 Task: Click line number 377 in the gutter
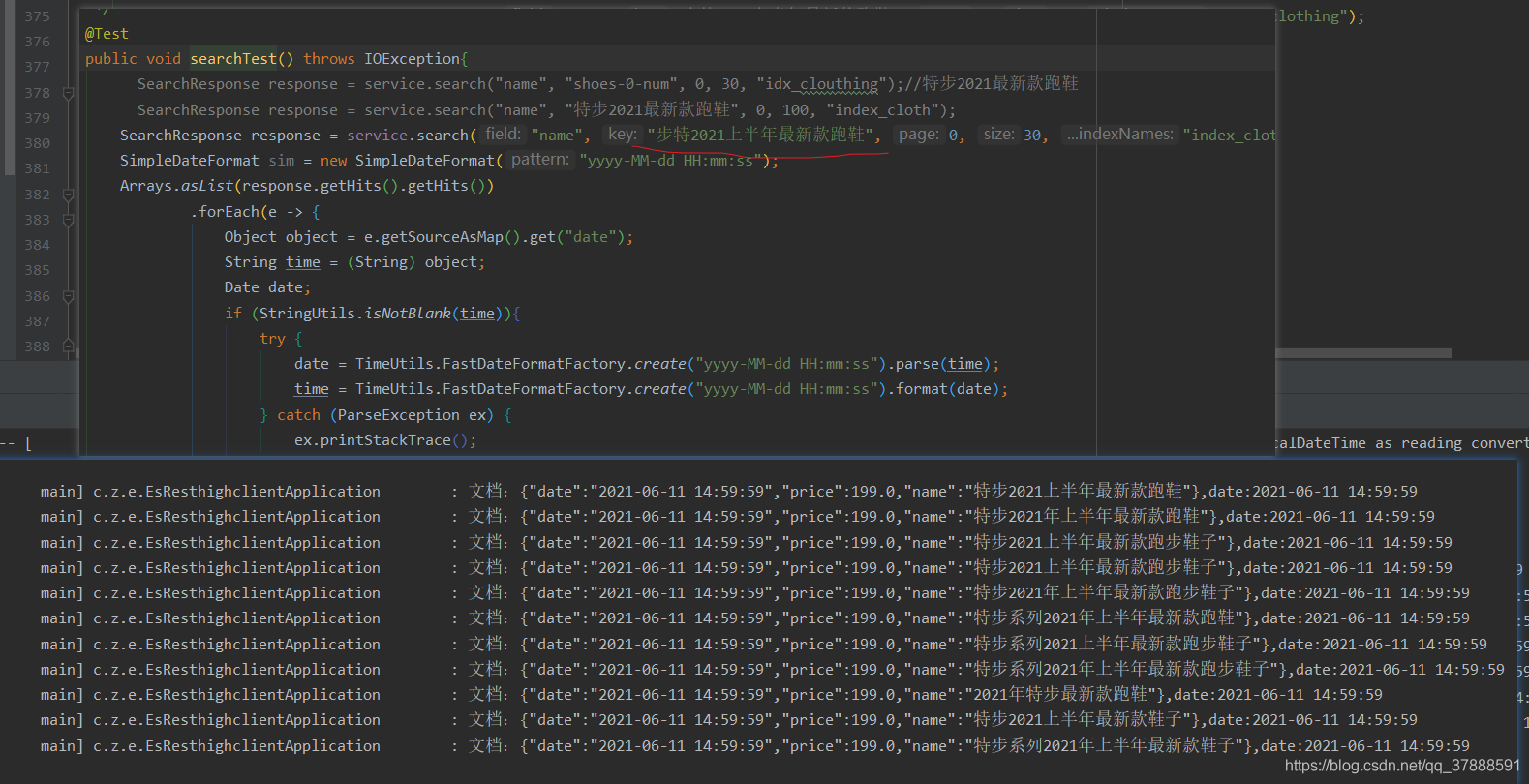point(38,67)
